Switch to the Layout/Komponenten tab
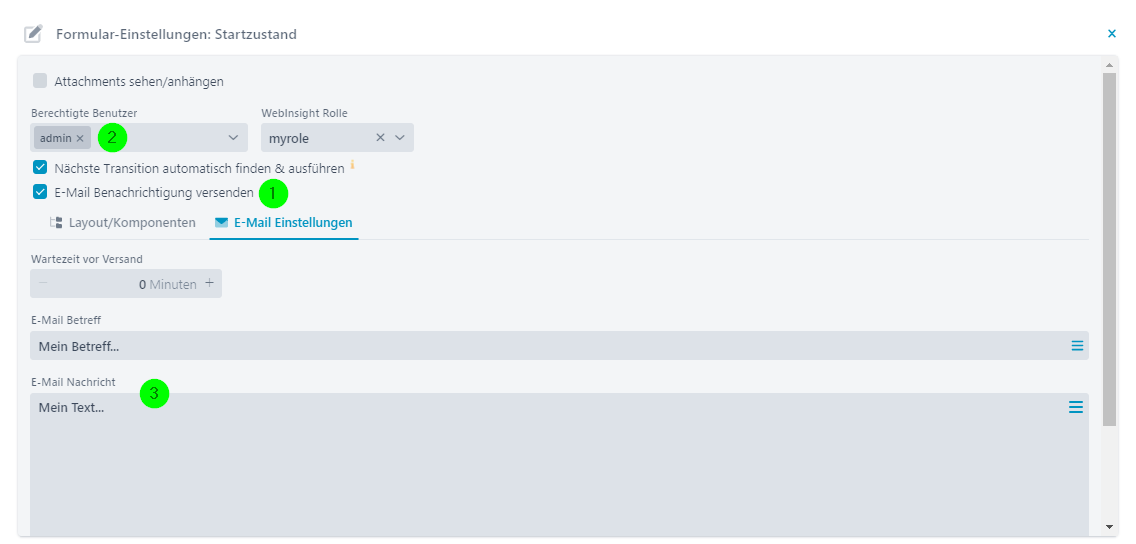 (122, 222)
